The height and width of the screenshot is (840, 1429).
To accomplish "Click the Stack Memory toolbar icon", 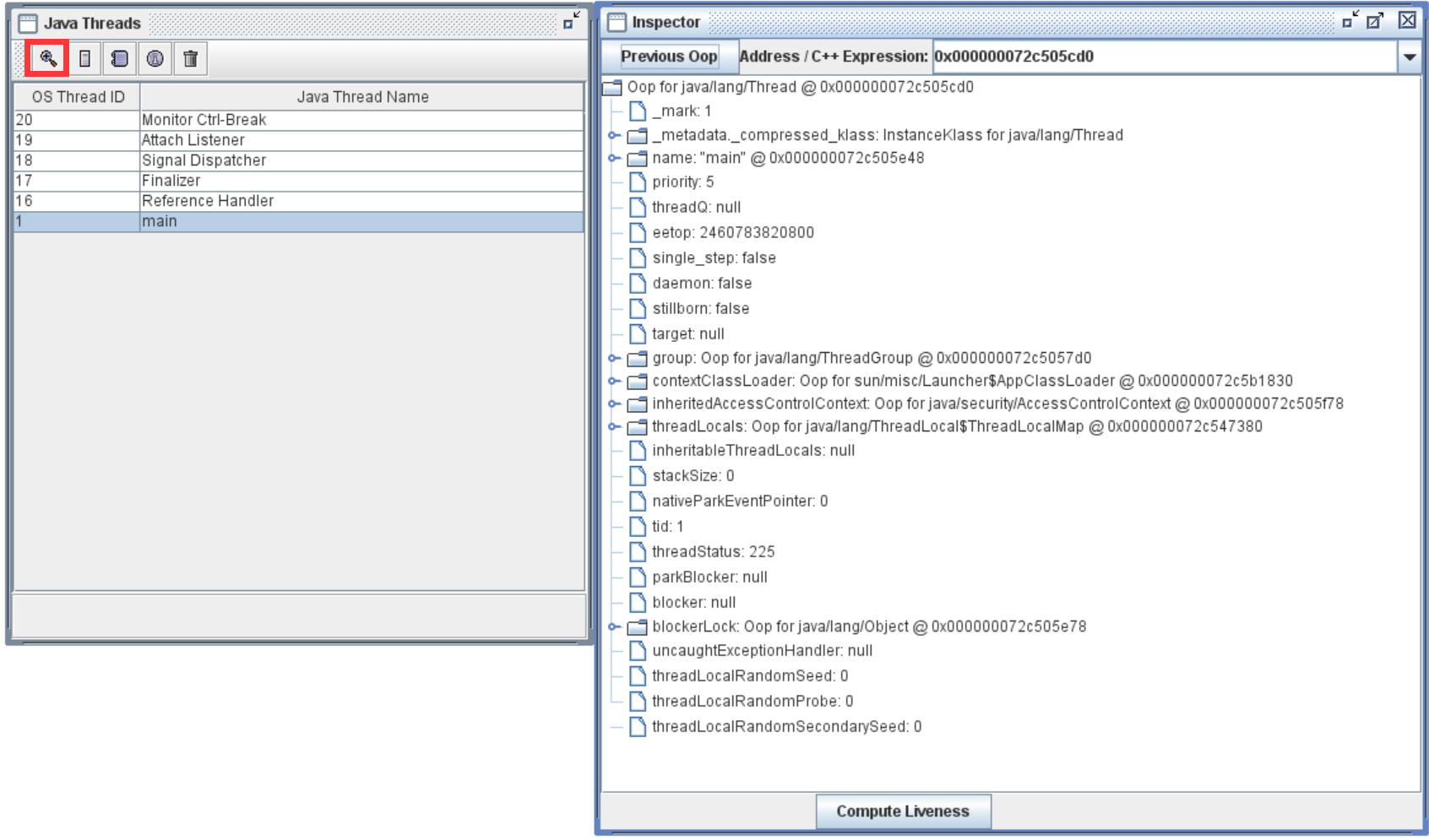I will click(84, 58).
